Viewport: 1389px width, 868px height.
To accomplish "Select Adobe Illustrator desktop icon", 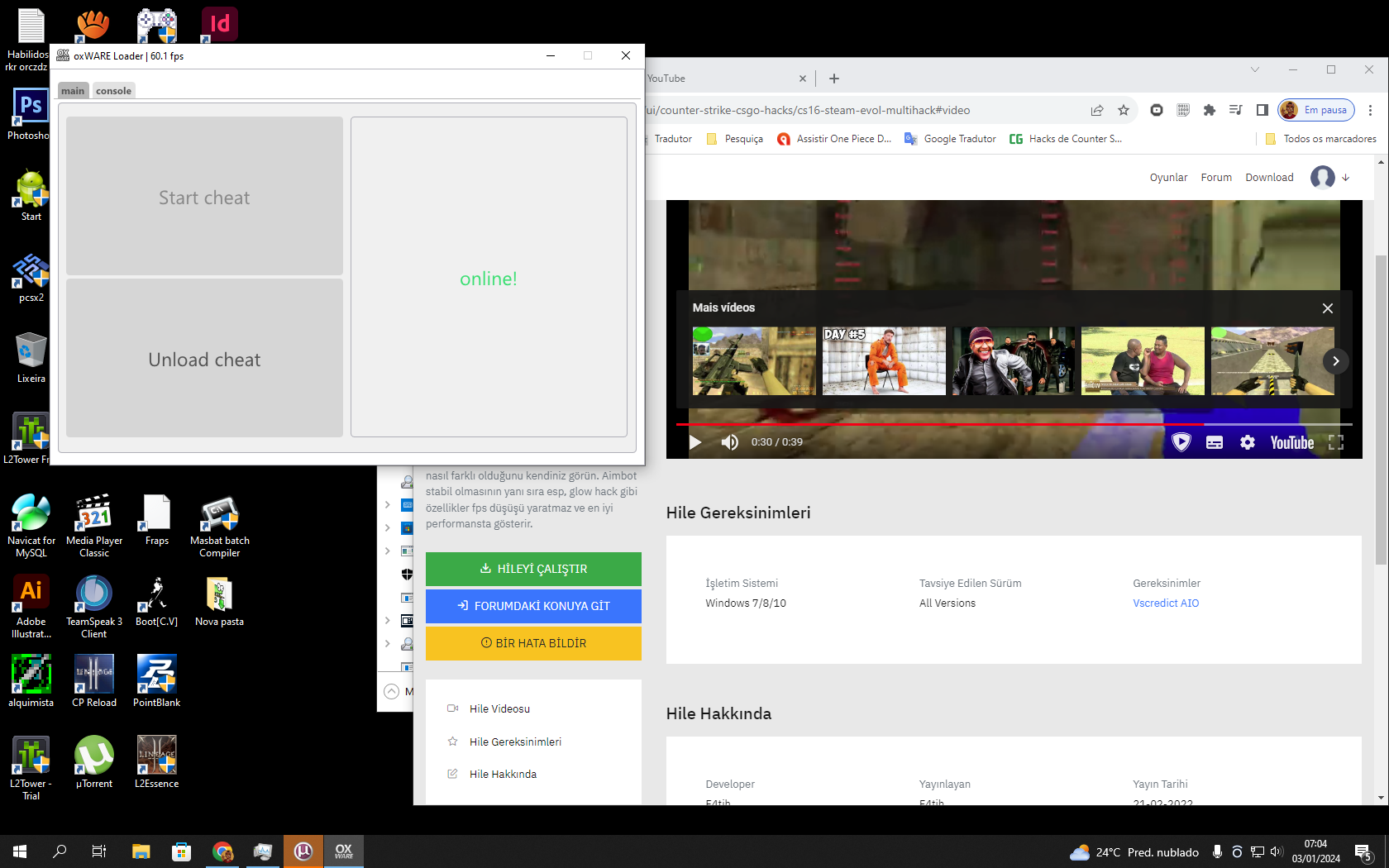I will (31, 607).
